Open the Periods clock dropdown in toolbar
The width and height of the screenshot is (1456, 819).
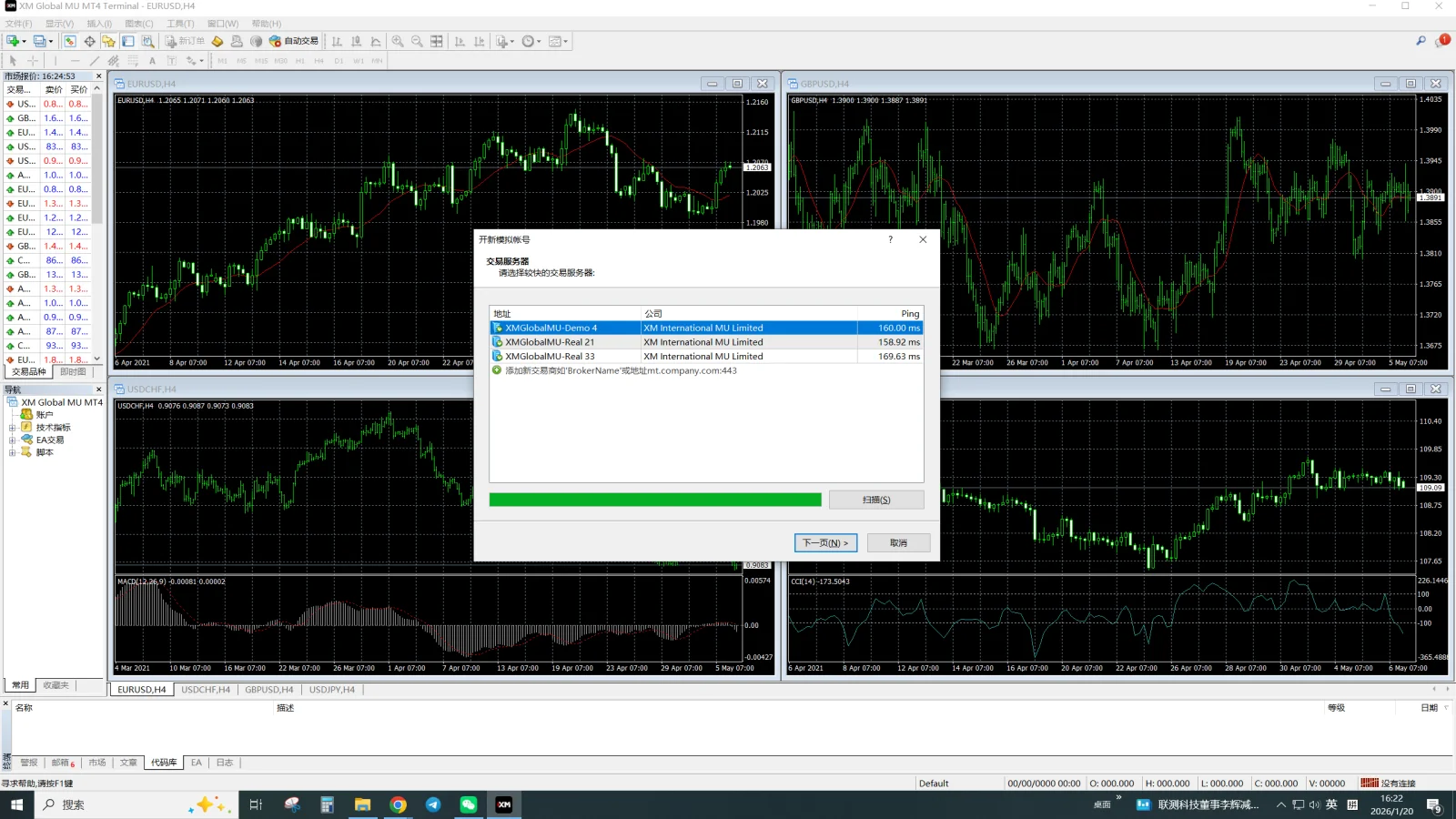pyautogui.click(x=539, y=41)
